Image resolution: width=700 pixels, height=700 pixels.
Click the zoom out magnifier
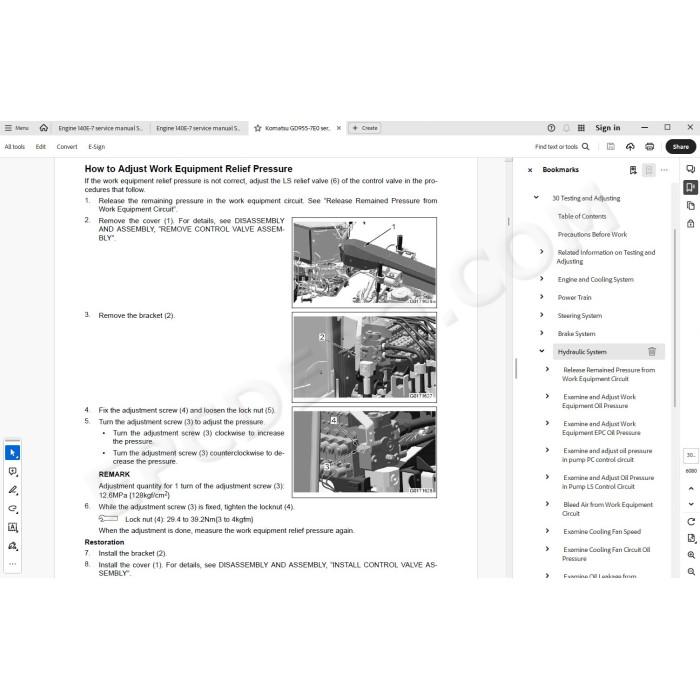point(691,571)
